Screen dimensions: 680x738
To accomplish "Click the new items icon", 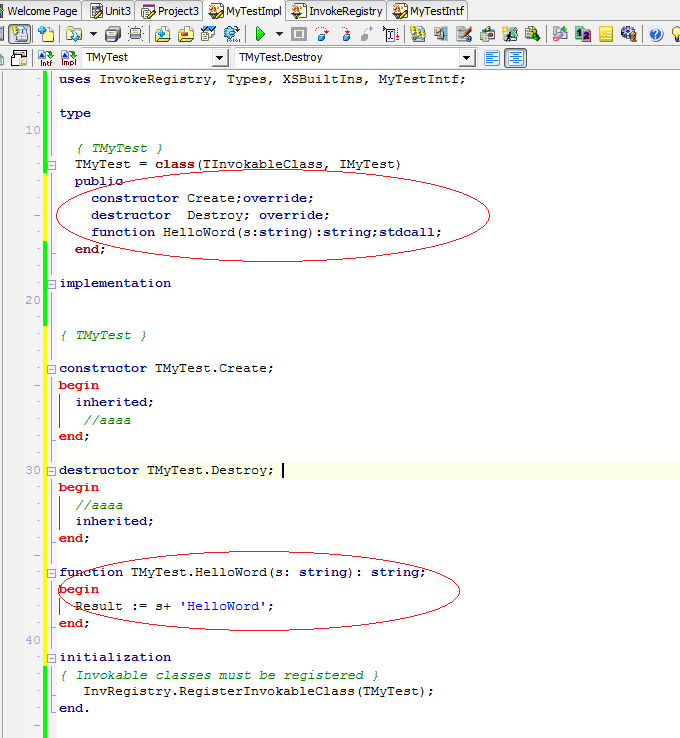I will tap(46, 34).
